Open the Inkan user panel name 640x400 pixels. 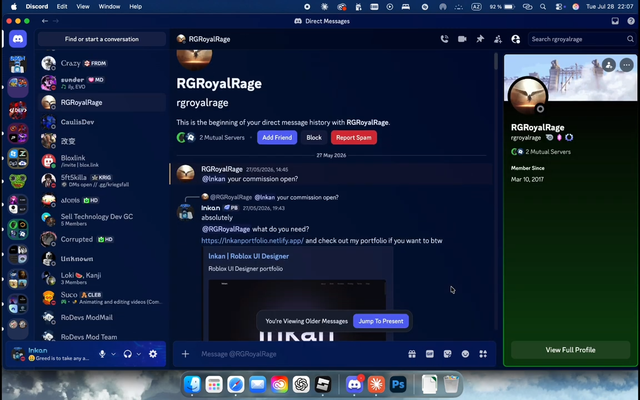[x=38, y=350]
